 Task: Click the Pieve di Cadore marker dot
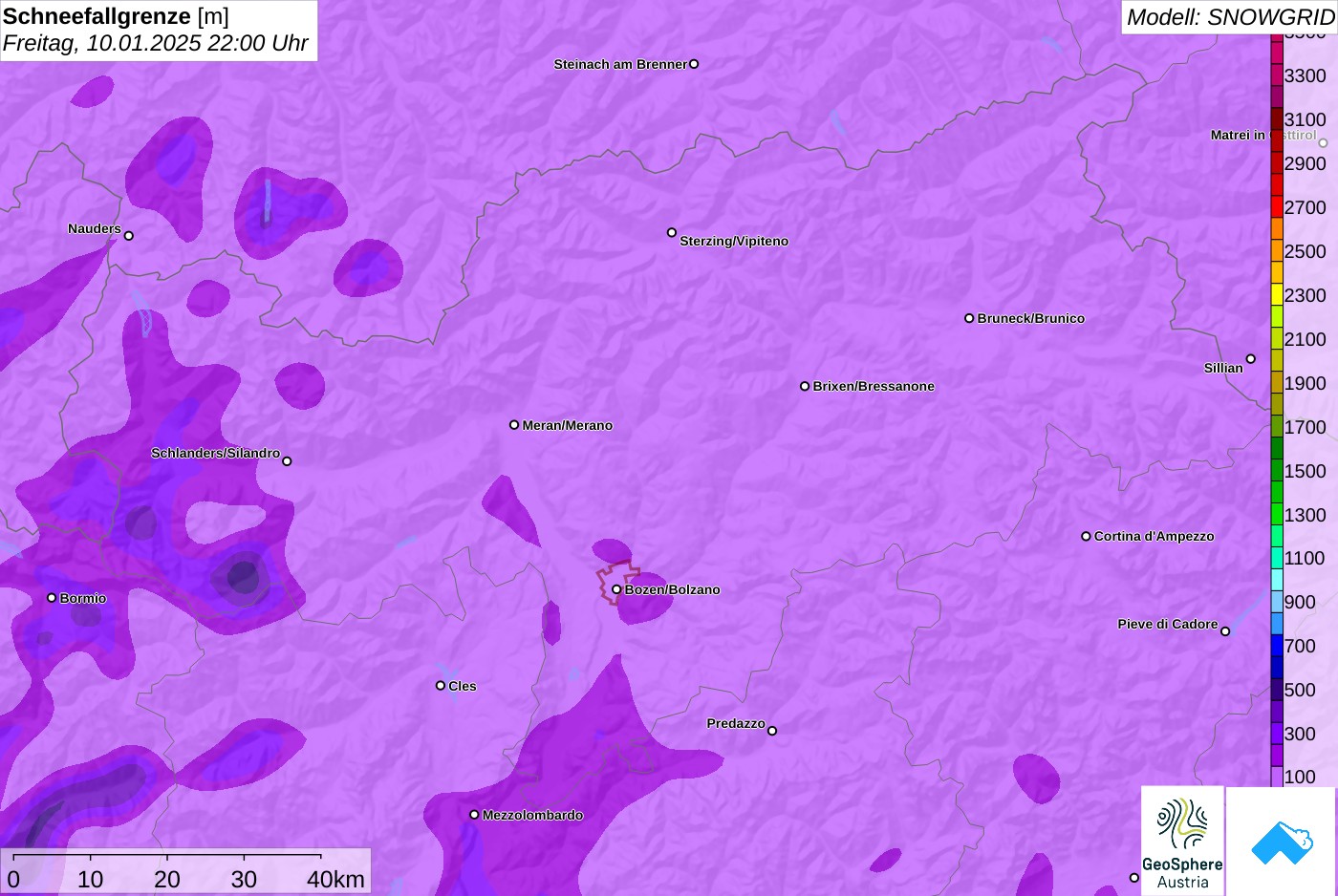tap(1225, 631)
